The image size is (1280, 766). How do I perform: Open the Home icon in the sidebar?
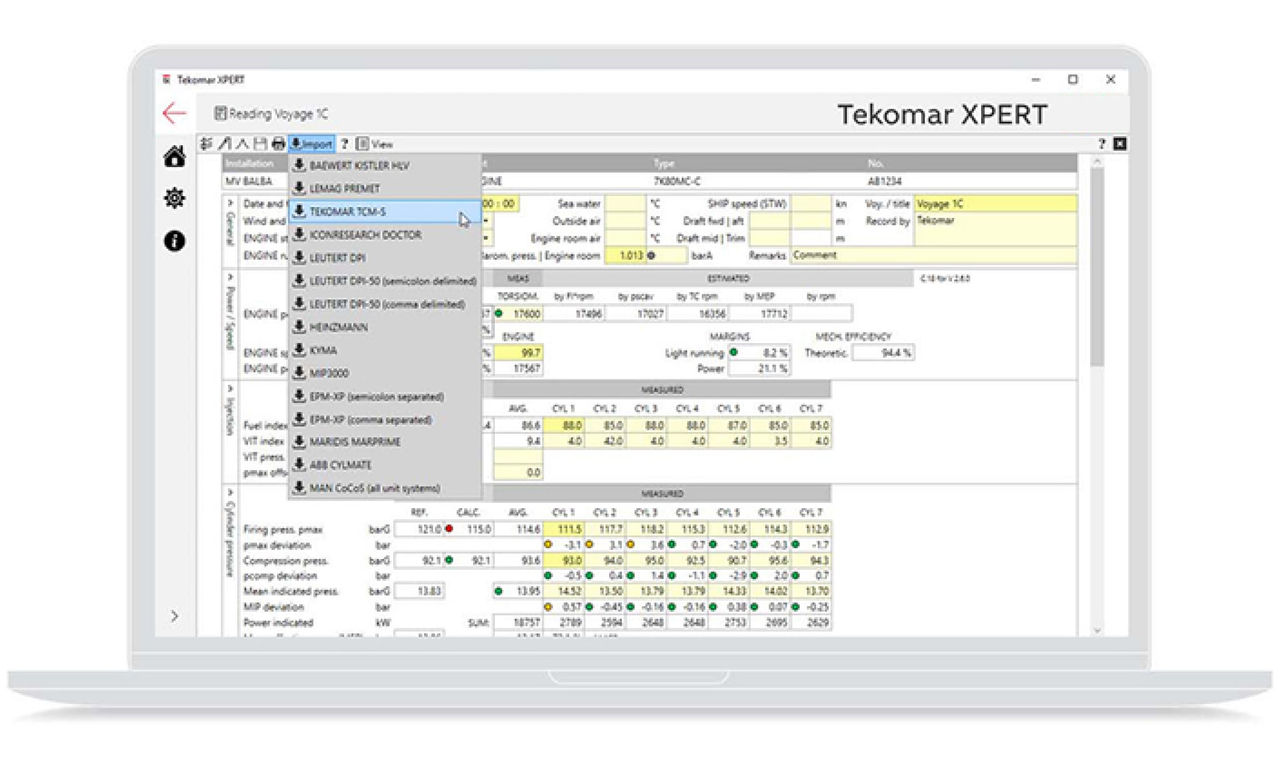(174, 157)
